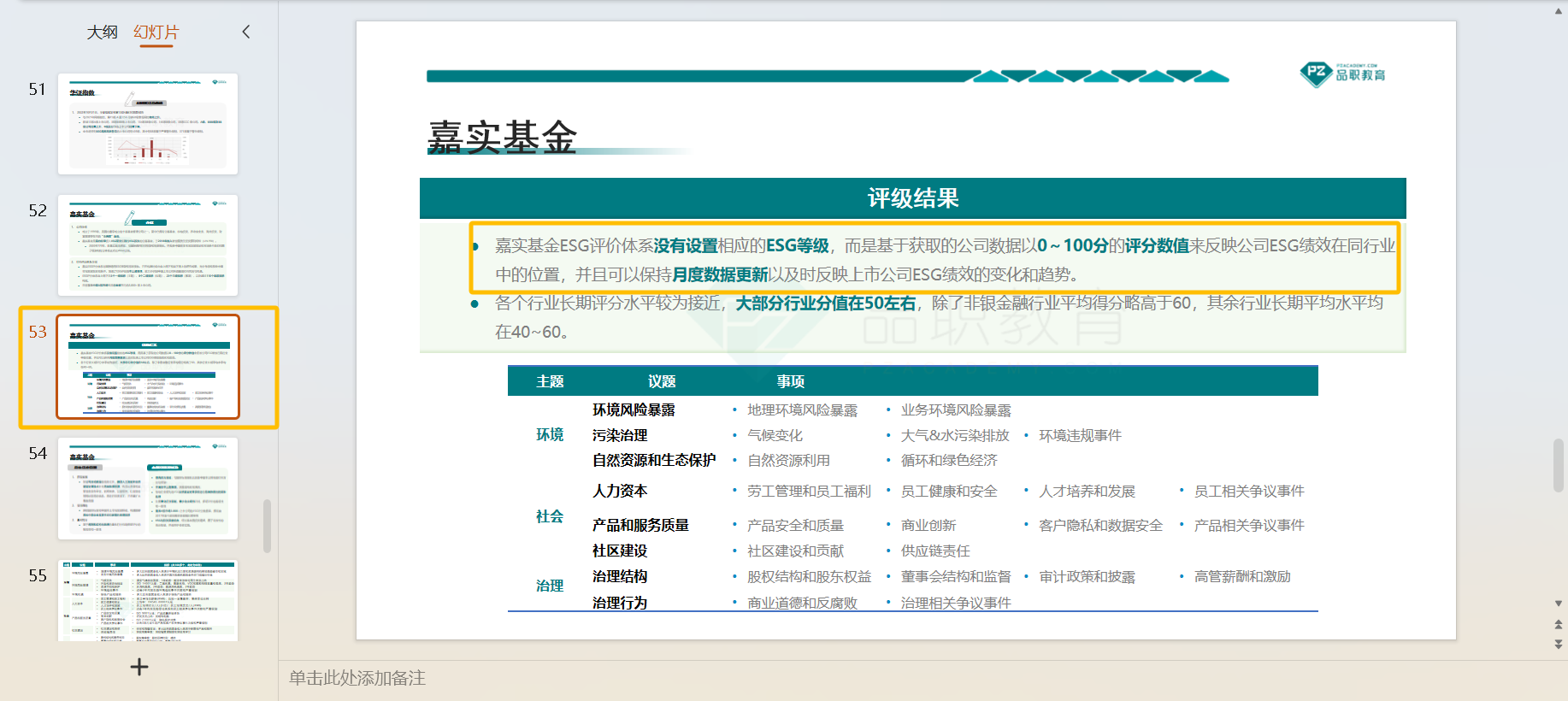Screen dimensions: 1568x701
Task: Click the 业务环境风险暴露 item
Action: coord(956,411)
